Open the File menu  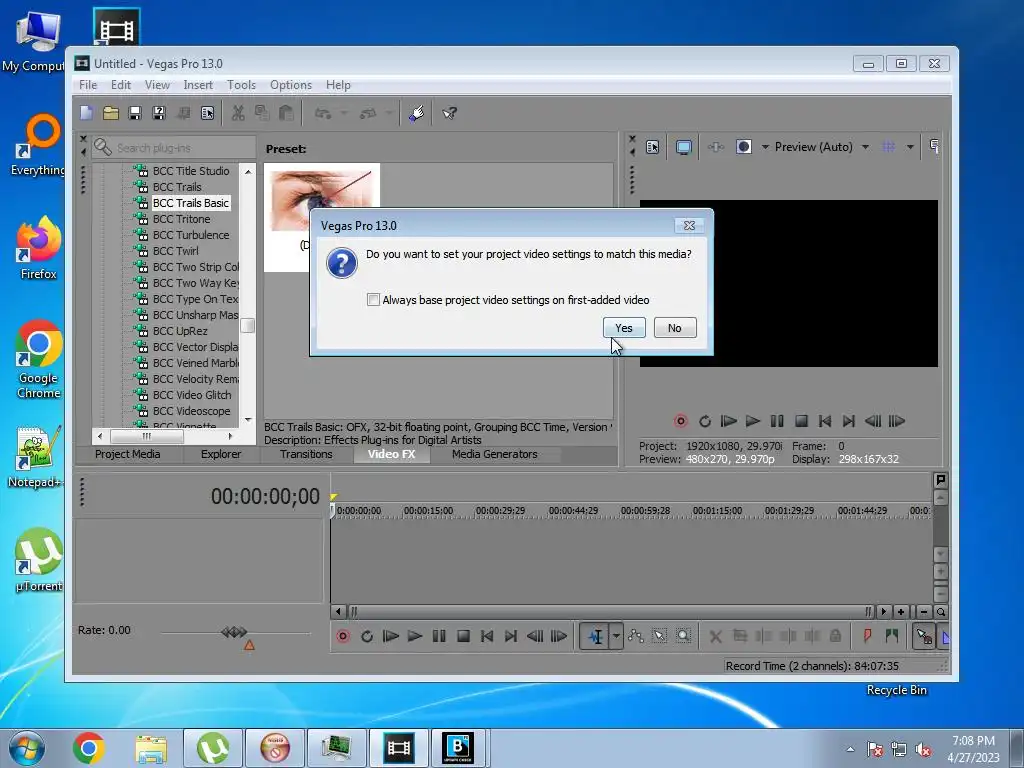coord(88,85)
